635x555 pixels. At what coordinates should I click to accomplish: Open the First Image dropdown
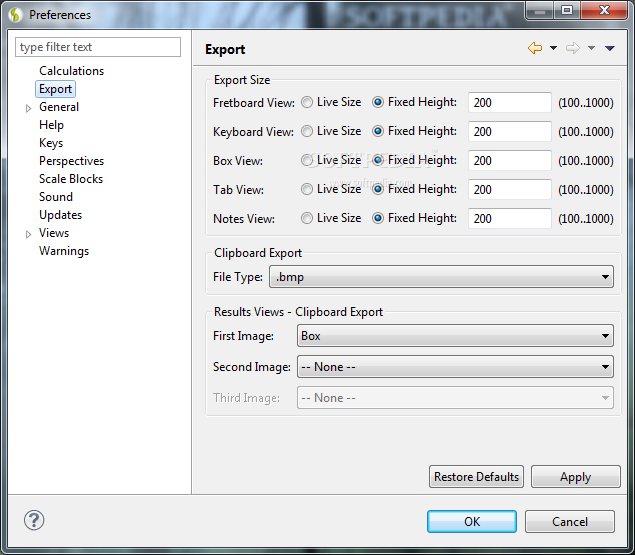tap(455, 336)
